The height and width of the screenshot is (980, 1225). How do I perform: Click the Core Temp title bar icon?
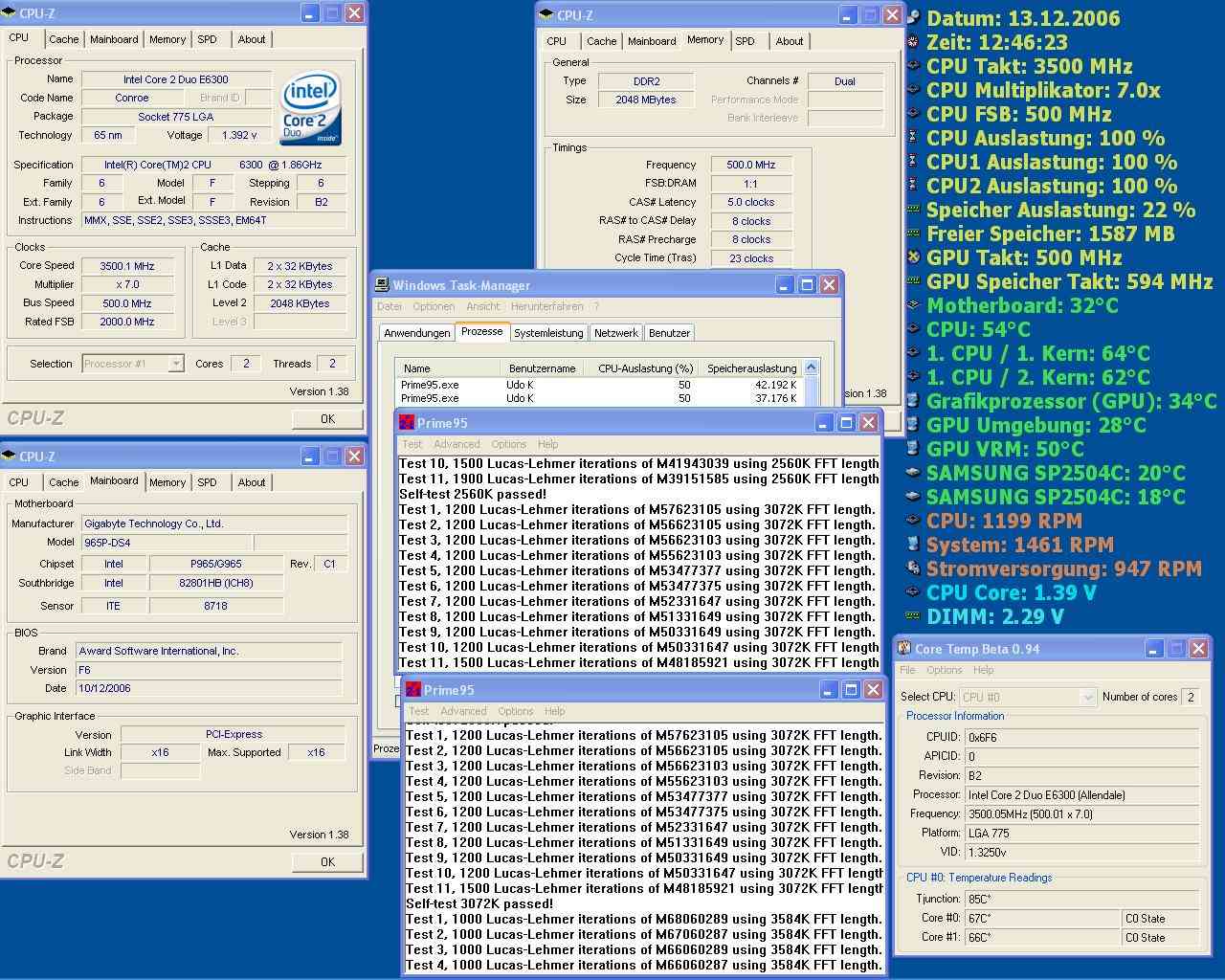tap(904, 648)
